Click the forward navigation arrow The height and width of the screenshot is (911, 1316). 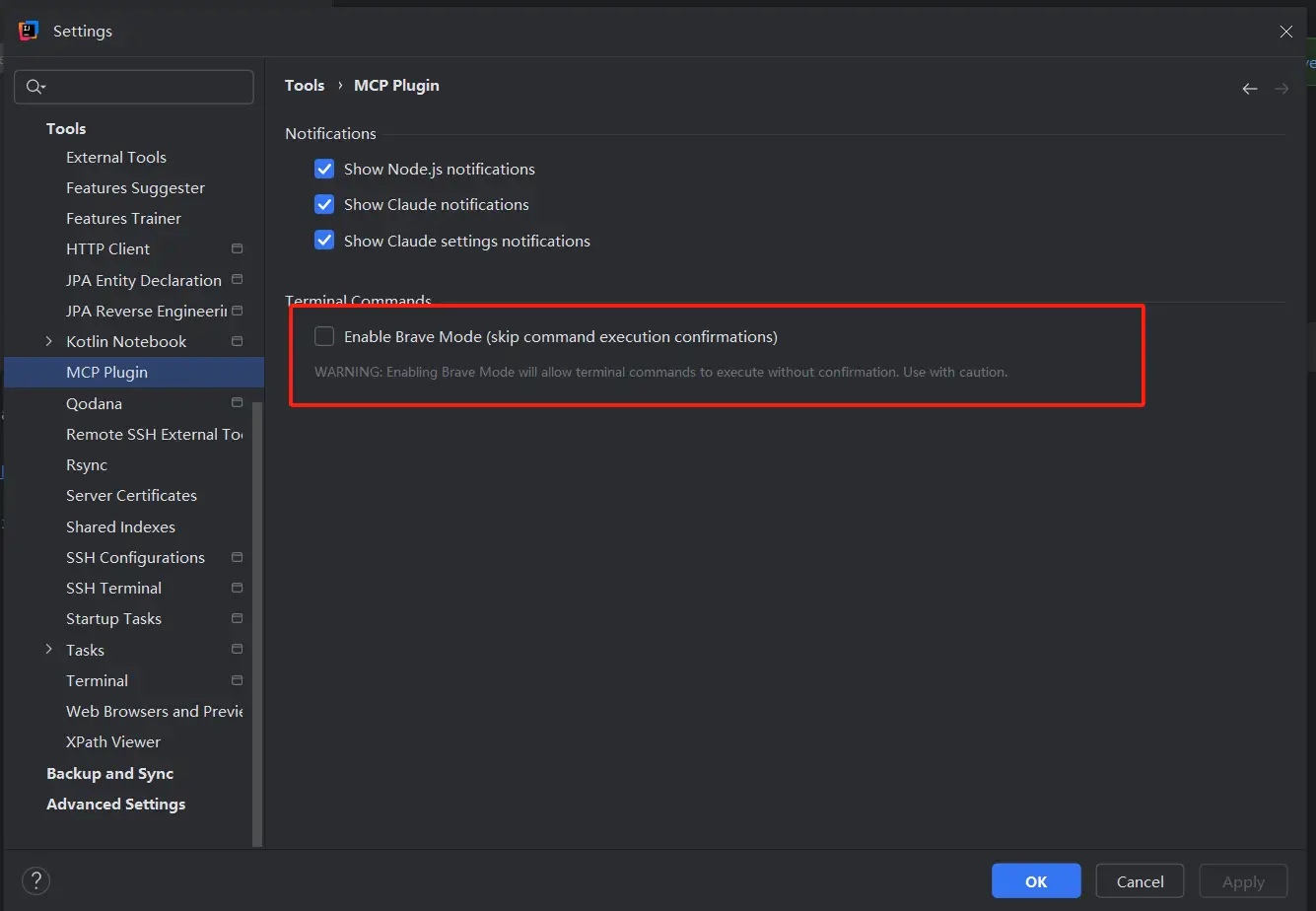click(1281, 89)
